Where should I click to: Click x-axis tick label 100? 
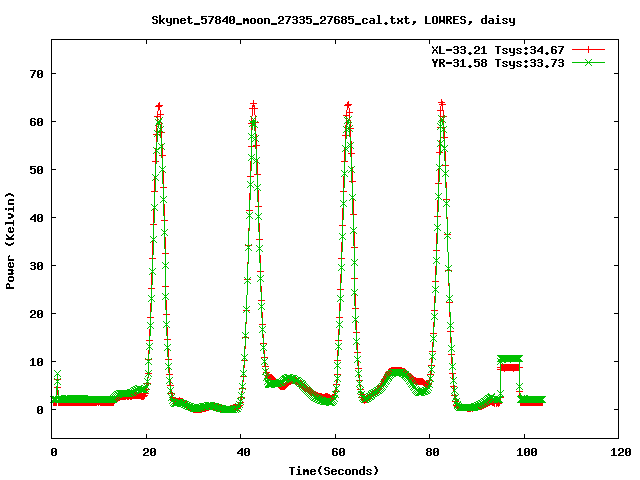pyautogui.click(x=526, y=452)
